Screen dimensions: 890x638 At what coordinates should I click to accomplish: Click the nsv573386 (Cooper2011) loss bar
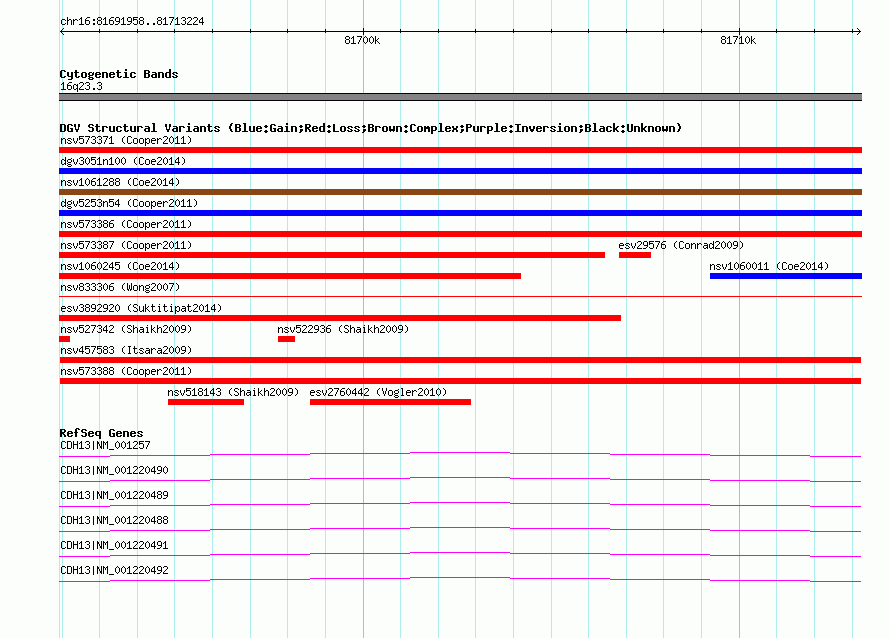460,234
